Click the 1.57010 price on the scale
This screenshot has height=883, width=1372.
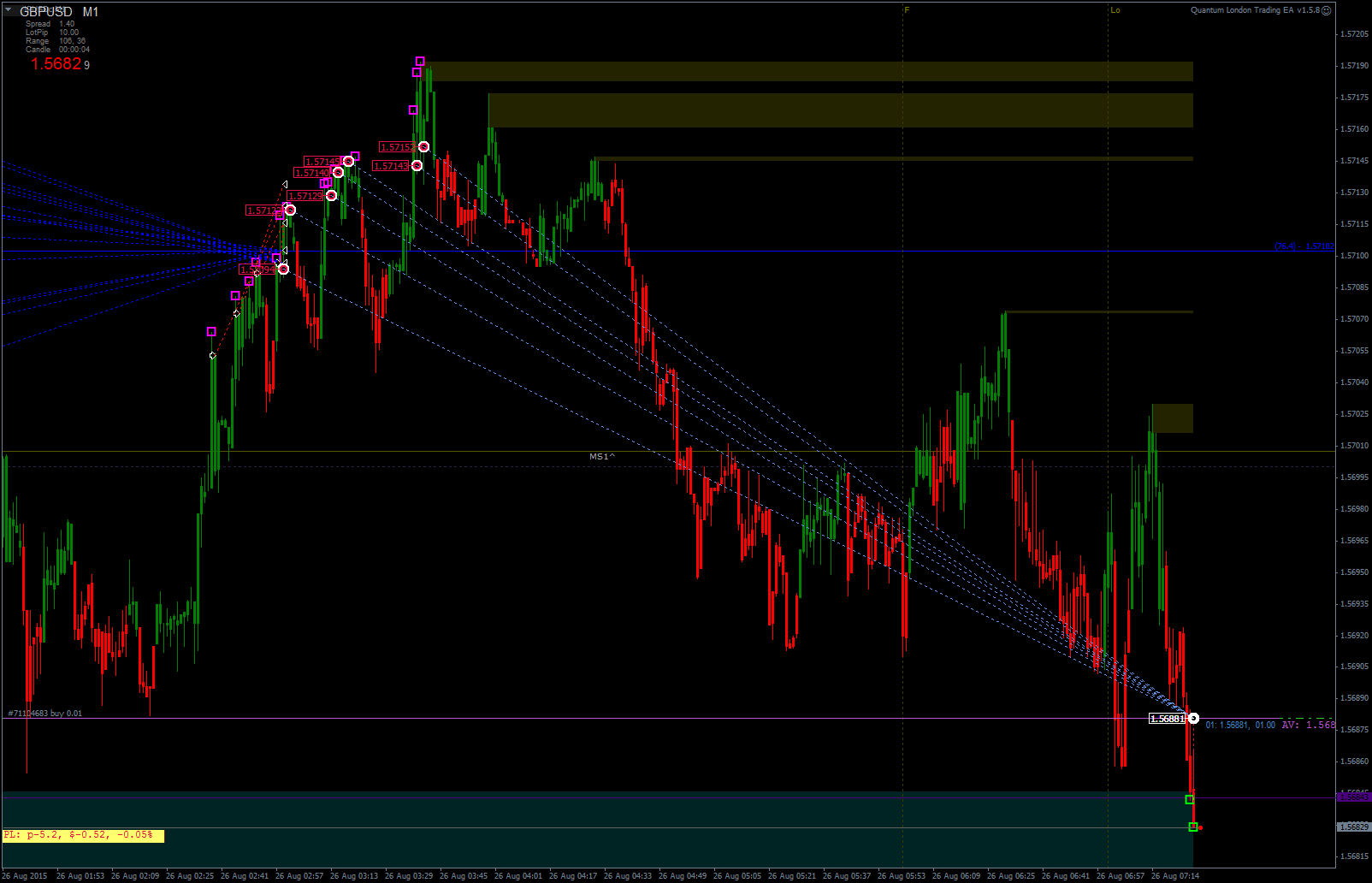click(x=1355, y=446)
